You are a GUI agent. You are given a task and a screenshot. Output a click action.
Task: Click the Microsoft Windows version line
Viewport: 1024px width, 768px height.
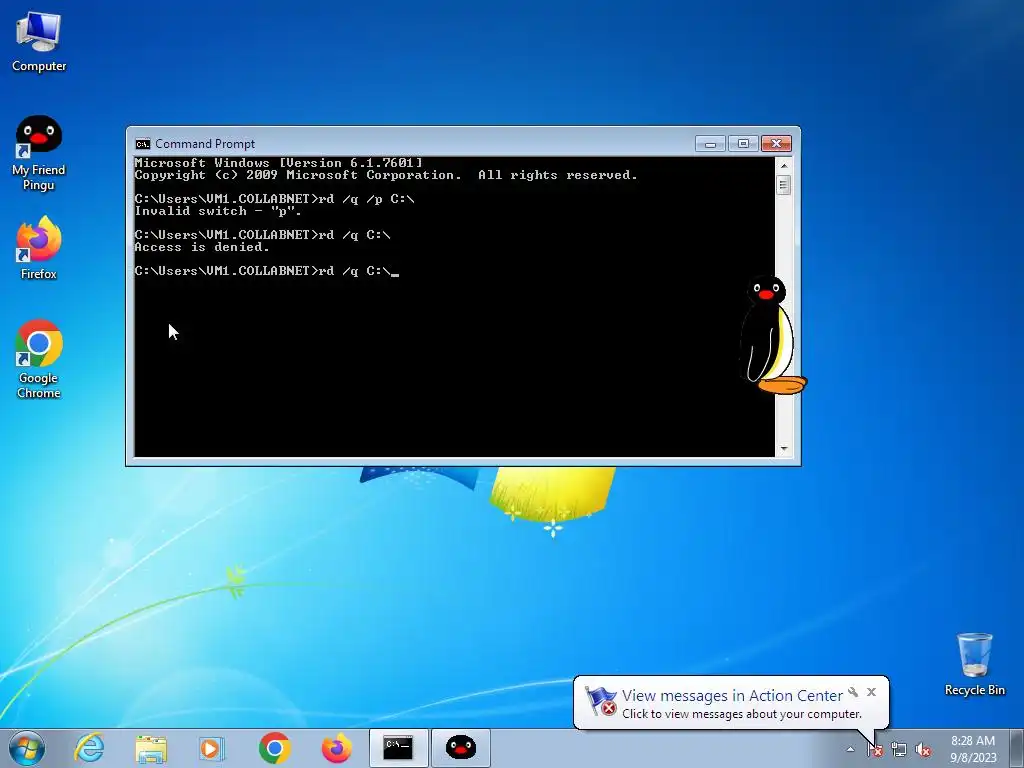point(279,163)
